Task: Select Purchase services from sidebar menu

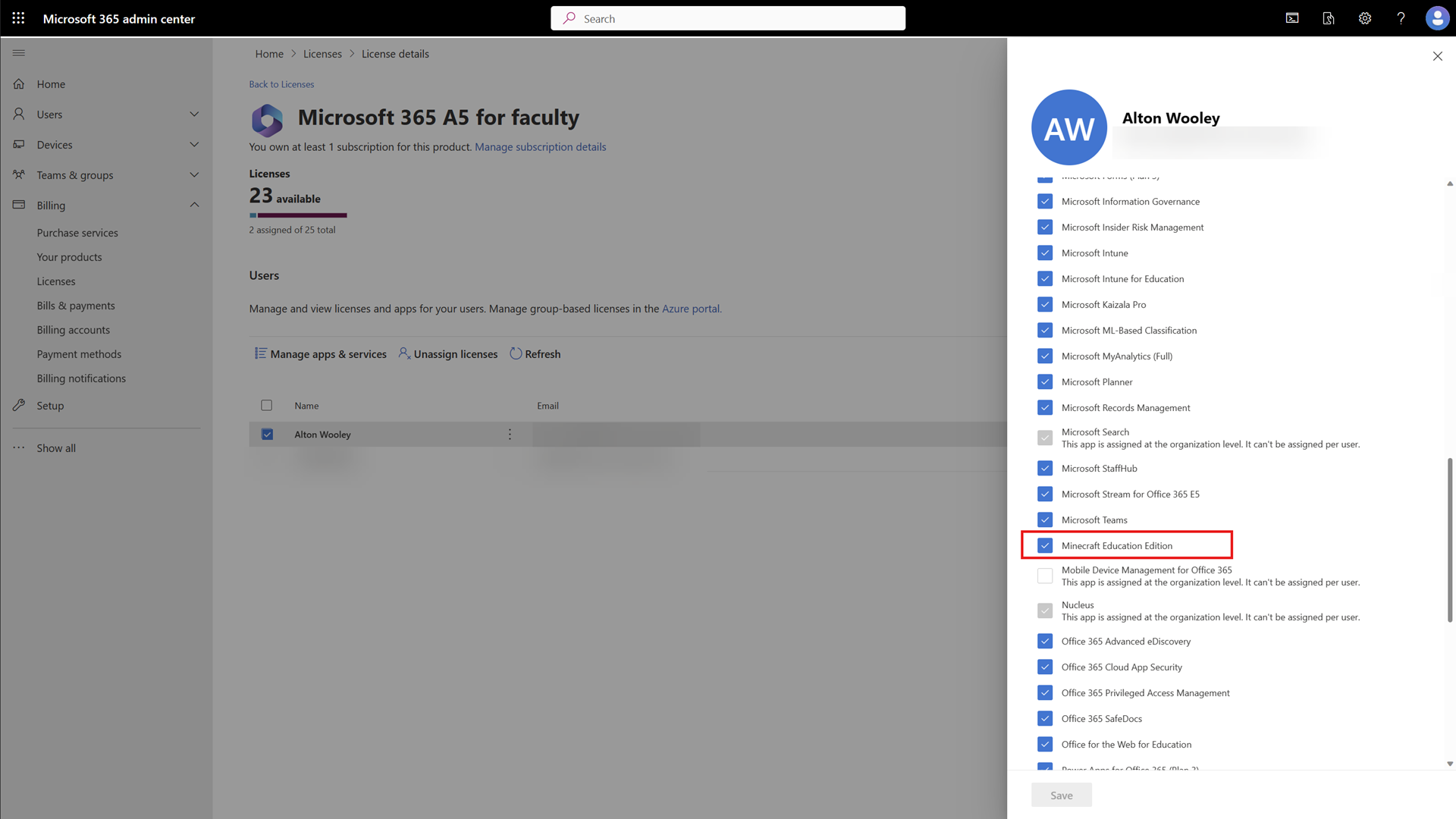Action: click(x=77, y=232)
